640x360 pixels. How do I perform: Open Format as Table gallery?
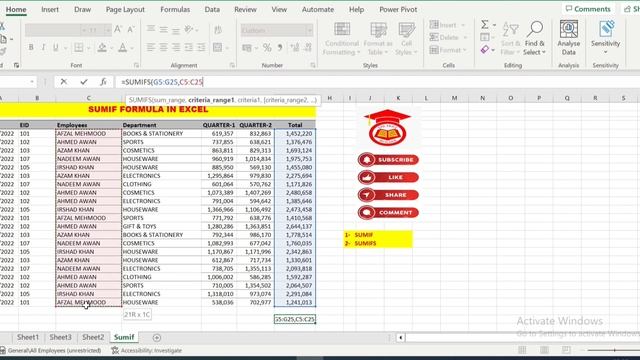[378, 39]
